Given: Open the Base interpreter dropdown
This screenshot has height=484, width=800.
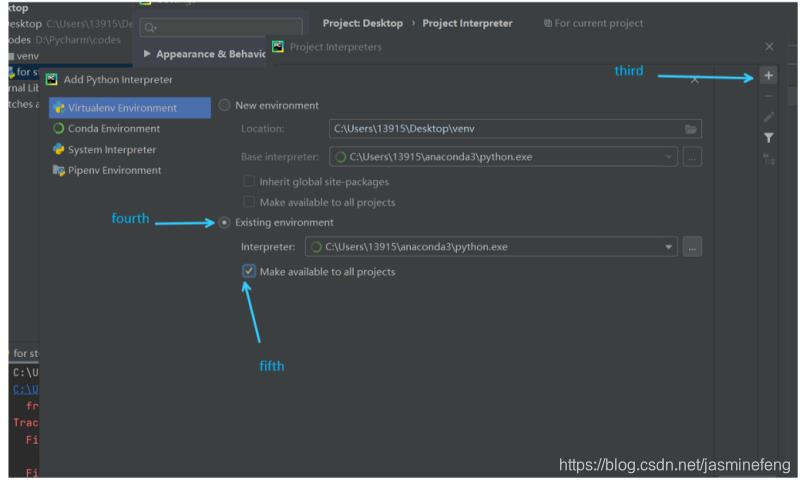Looking at the screenshot, I should pos(668,157).
